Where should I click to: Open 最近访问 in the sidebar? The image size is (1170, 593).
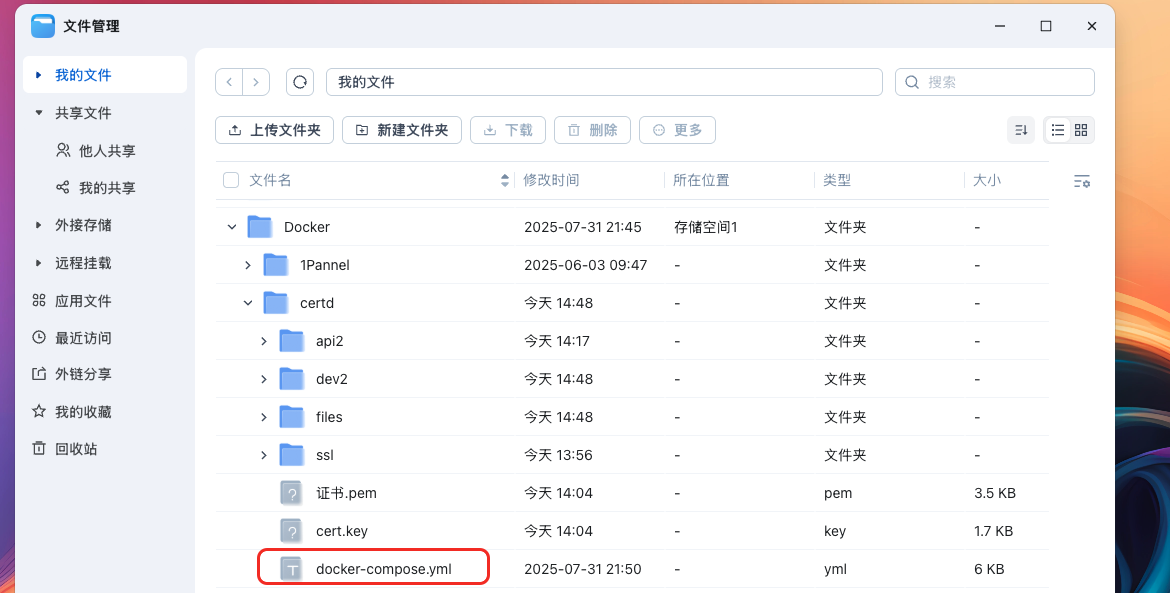point(83,338)
